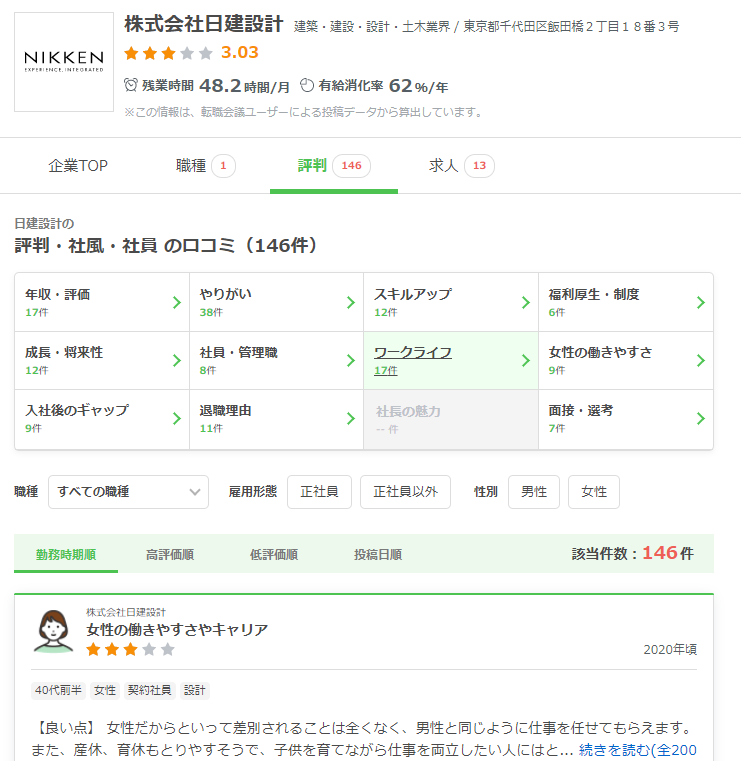Click the chevron arrow in 成長・将来性 cell
This screenshot has width=741, height=761.
(x=177, y=360)
